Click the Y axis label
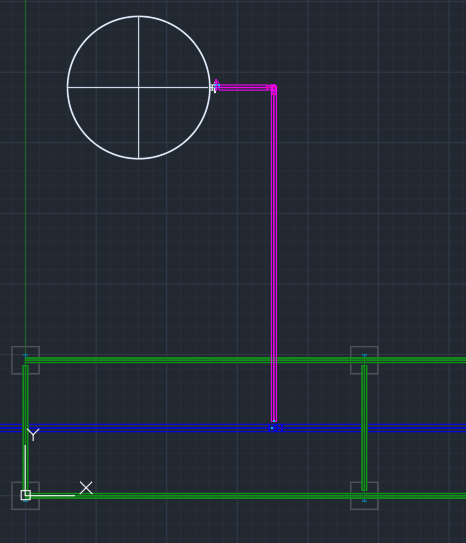This screenshot has width=466, height=543. (x=33, y=435)
